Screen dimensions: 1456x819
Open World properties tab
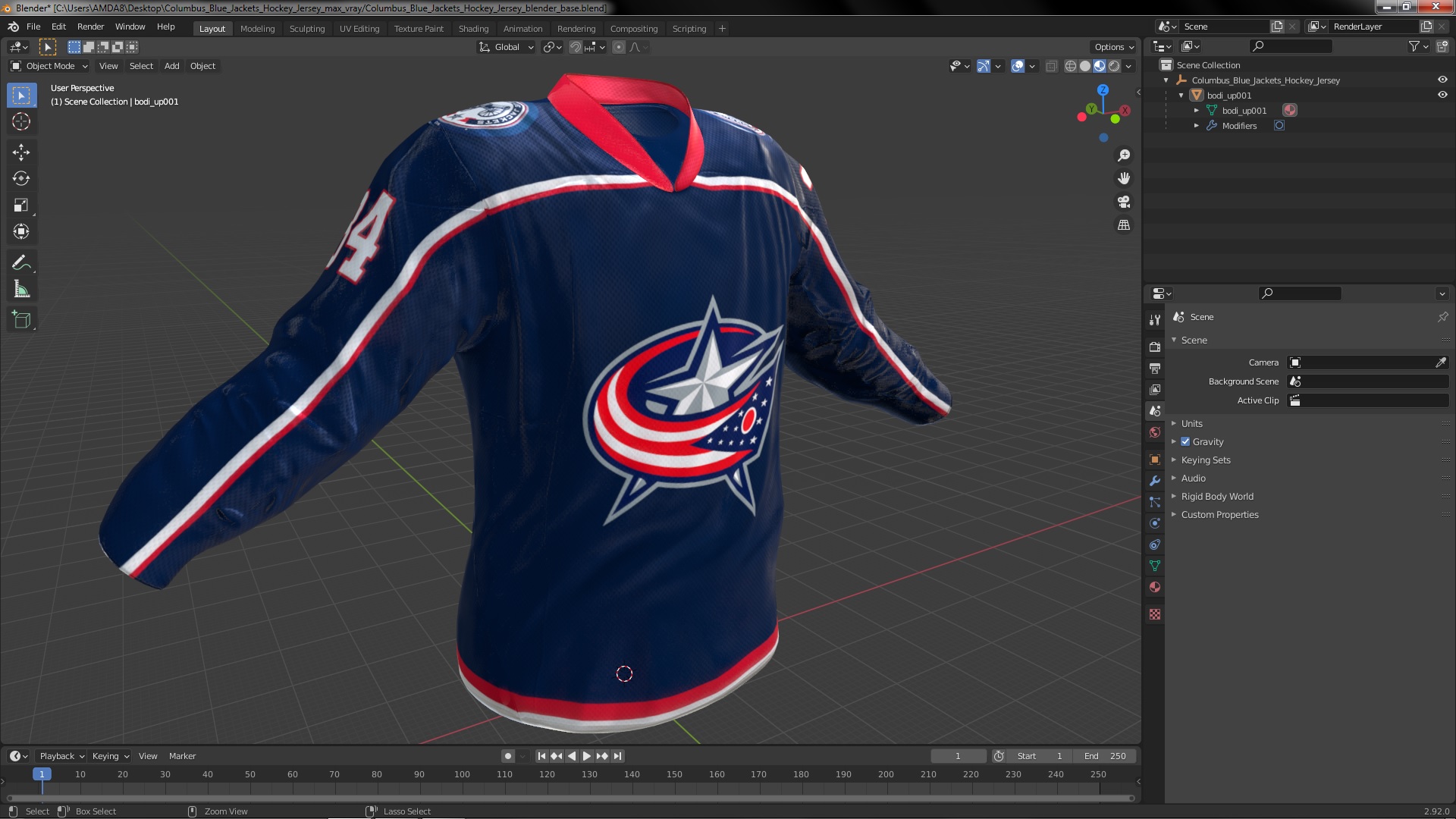pyautogui.click(x=1155, y=432)
